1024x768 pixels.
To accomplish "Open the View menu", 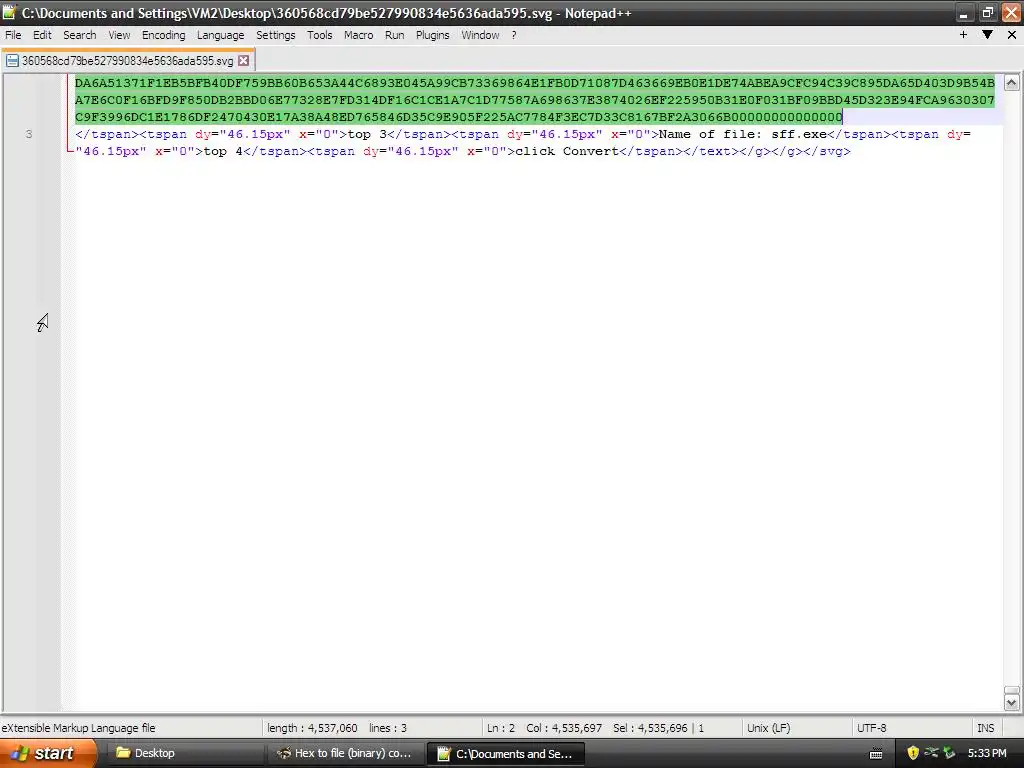I will (119, 35).
